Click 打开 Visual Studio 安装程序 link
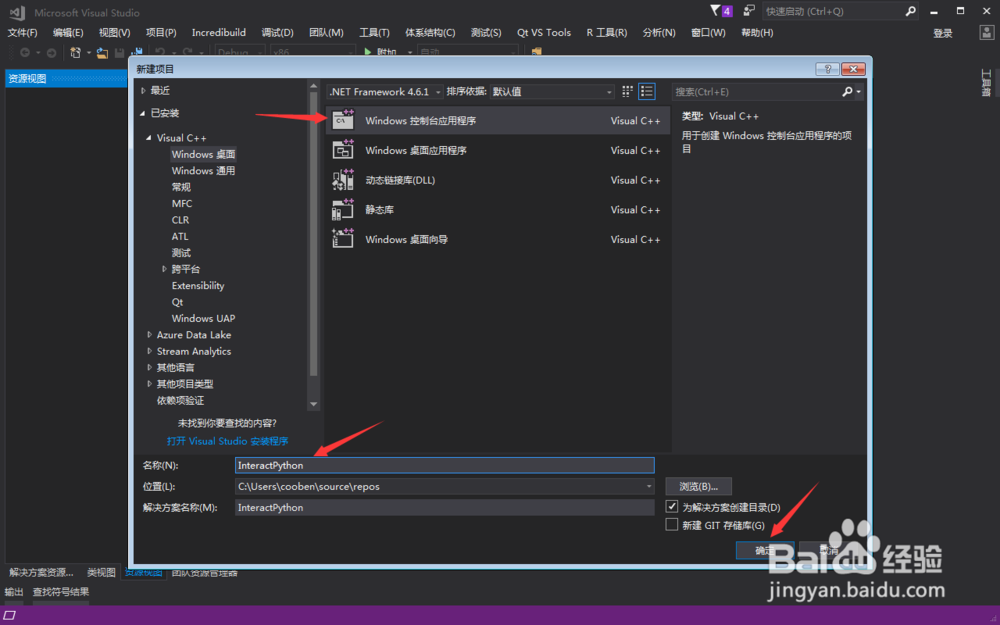This screenshot has height=625, width=1000. pos(228,441)
